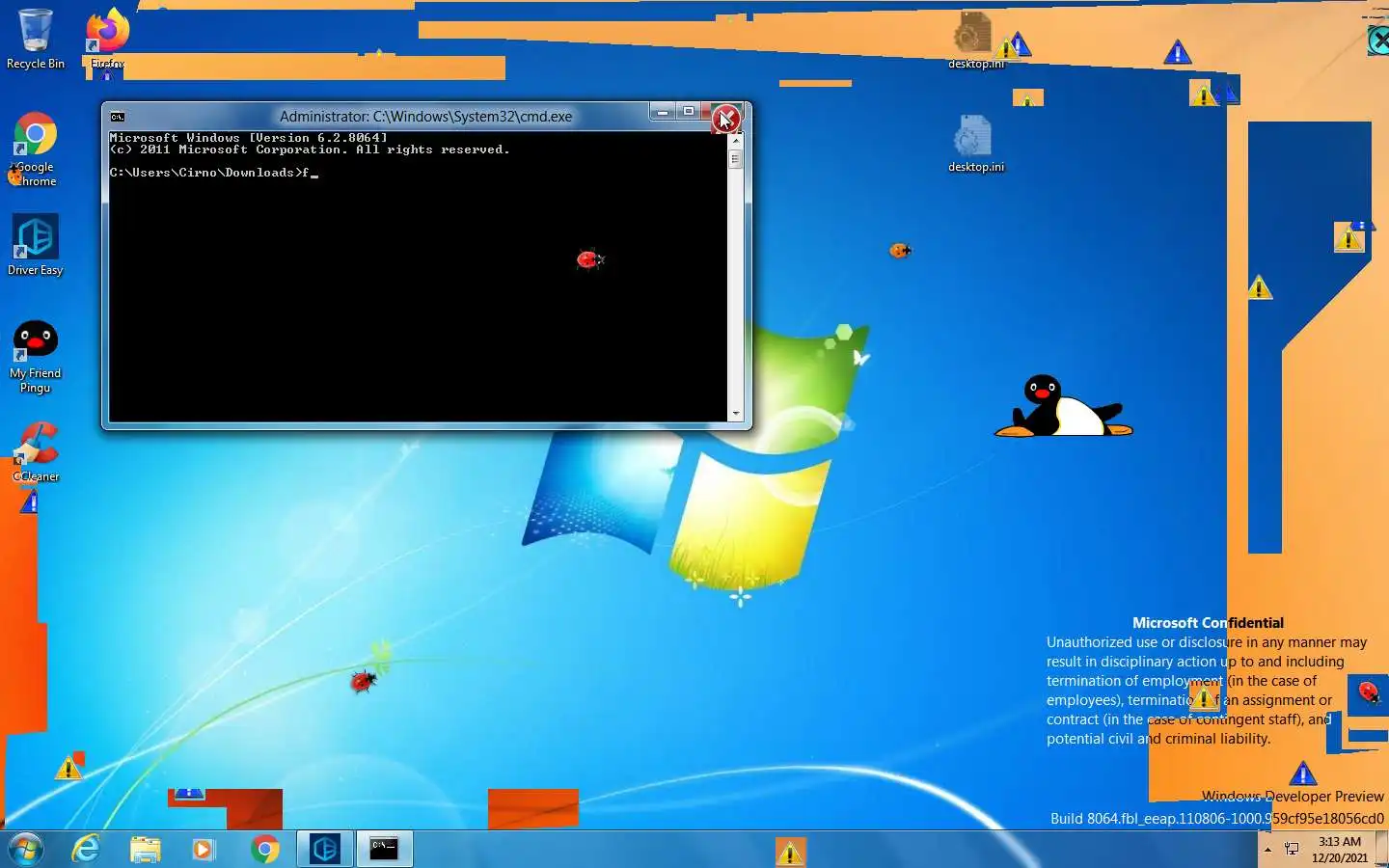
Task: Click the orange ladybug on the desktop
Action: tap(900, 251)
